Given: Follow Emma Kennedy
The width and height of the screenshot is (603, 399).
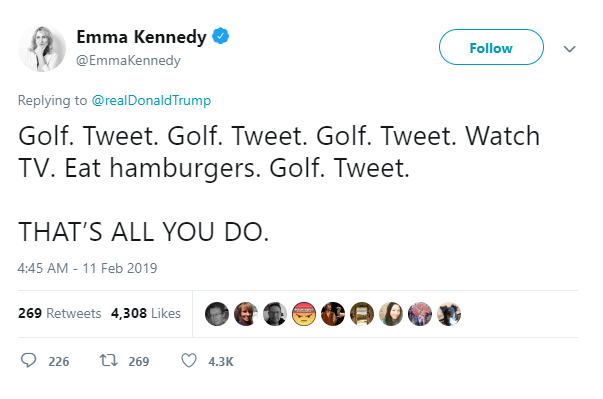Looking at the screenshot, I should tap(491, 47).
